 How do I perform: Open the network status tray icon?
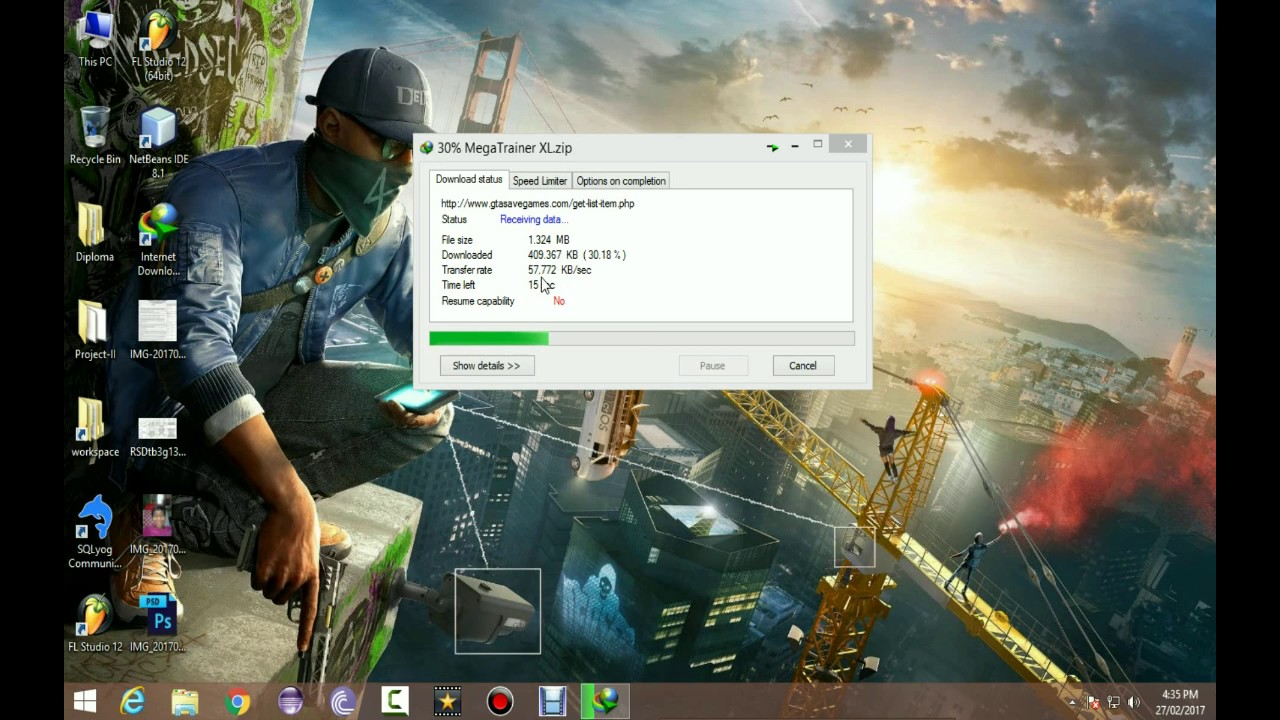pyautogui.click(x=1113, y=703)
